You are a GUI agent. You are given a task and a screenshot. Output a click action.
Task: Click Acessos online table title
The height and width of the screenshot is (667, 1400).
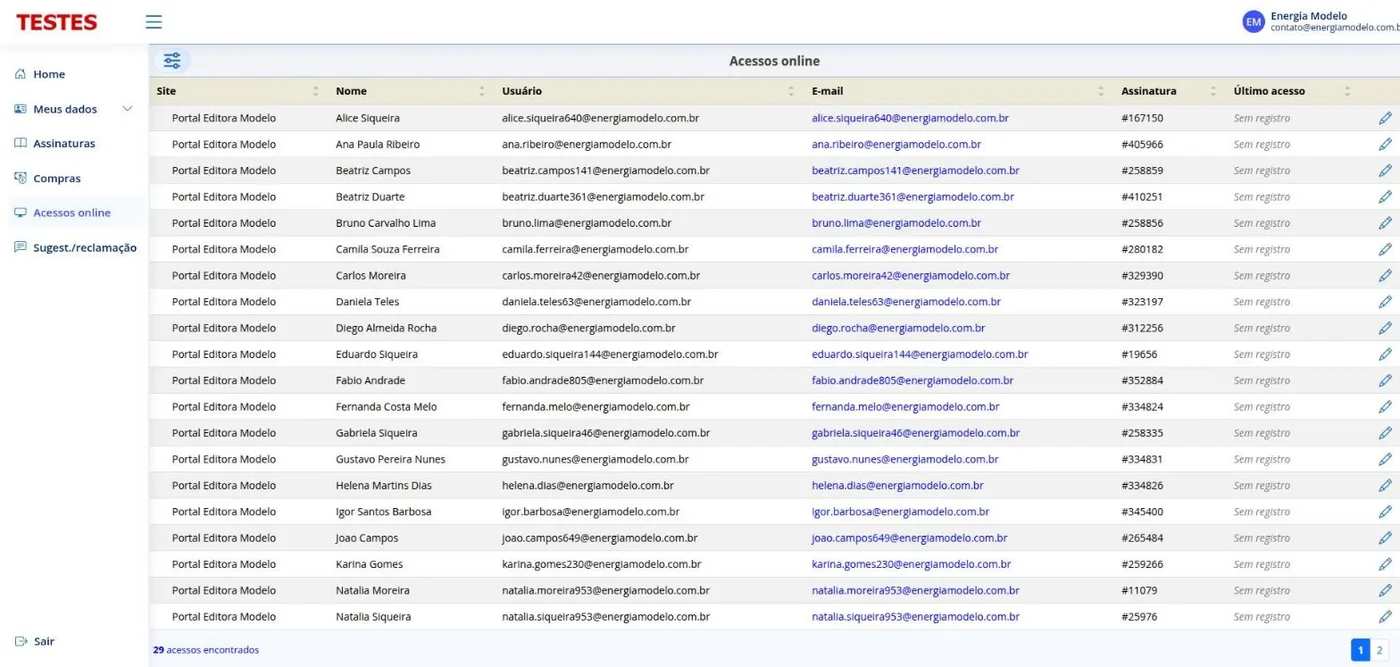click(x=774, y=61)
